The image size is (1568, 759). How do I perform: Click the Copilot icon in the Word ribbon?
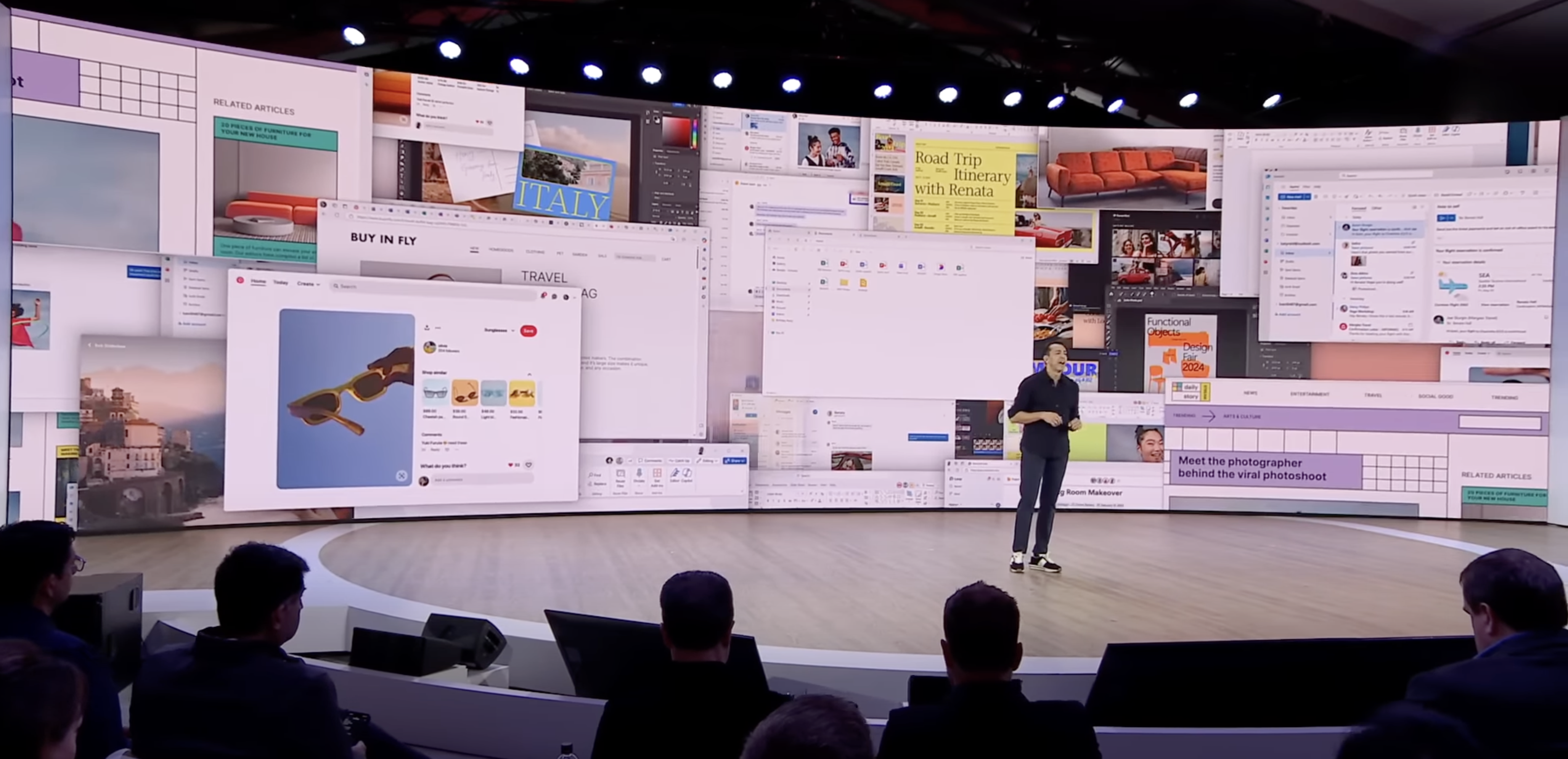coord(687,473)
